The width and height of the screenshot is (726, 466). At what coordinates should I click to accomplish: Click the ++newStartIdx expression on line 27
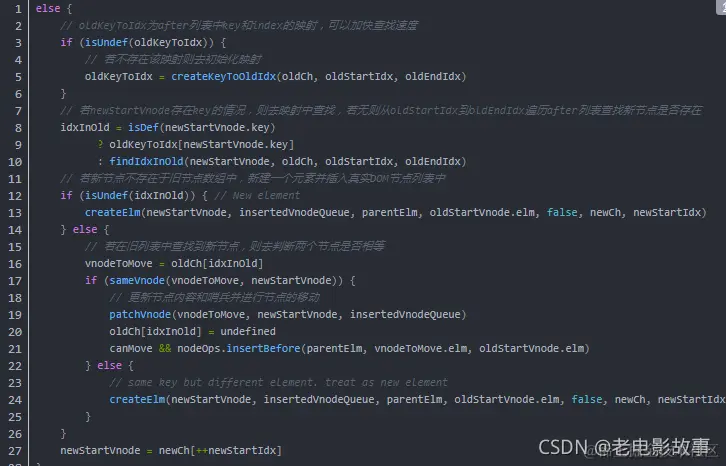pyautogui.click(x=236, y=450)
